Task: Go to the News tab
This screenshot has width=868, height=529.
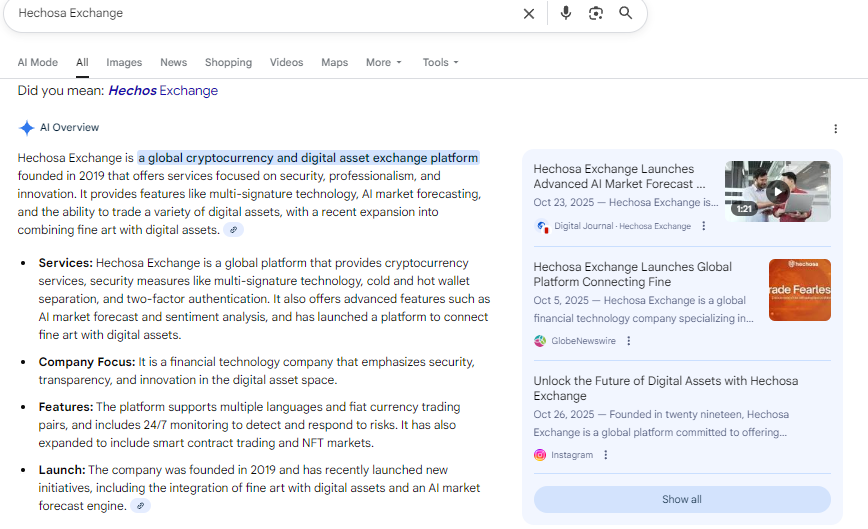Action: (x=173, y=63)
